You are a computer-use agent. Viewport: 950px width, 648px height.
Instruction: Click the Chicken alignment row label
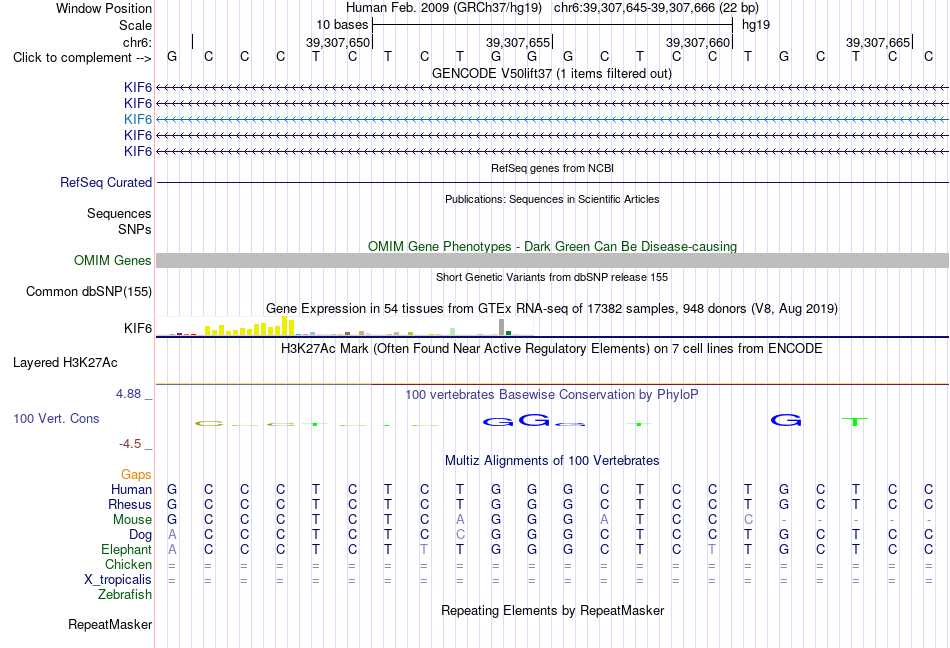[128, 564]
